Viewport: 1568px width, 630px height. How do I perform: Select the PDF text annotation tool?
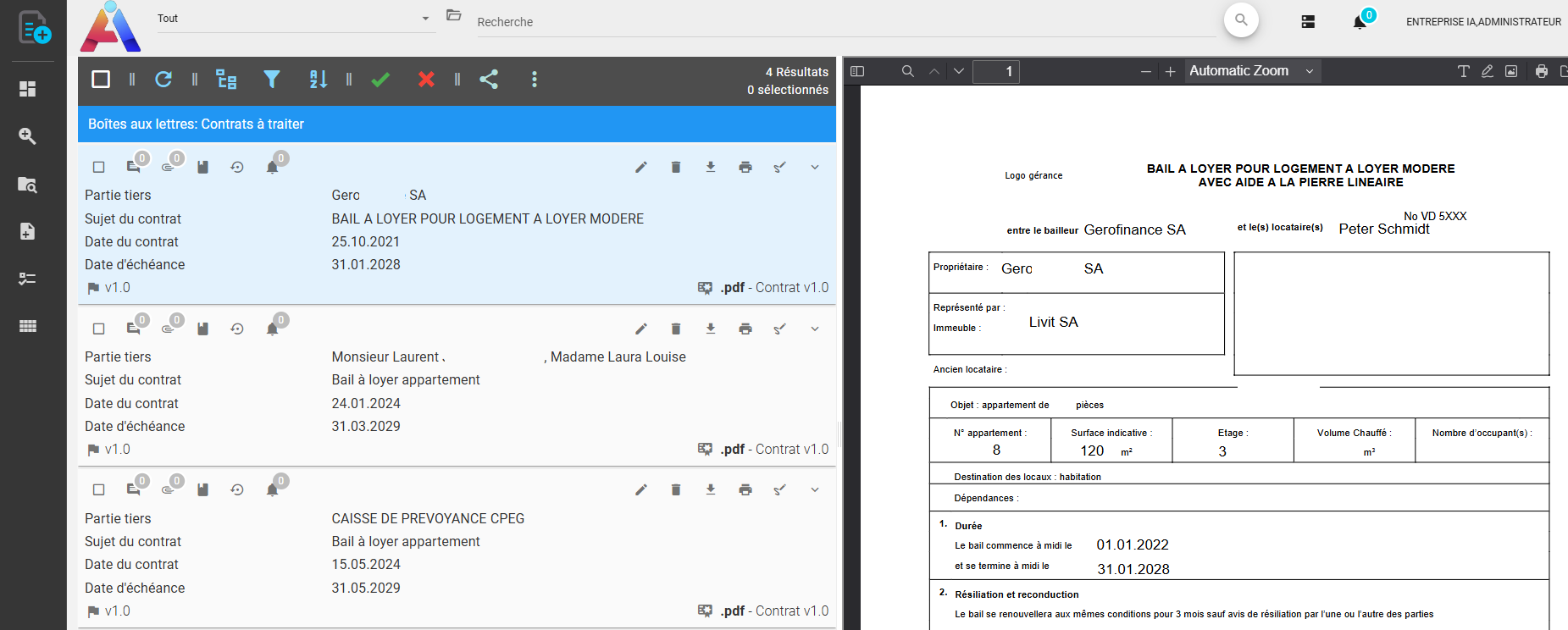tap(1463, 72)
